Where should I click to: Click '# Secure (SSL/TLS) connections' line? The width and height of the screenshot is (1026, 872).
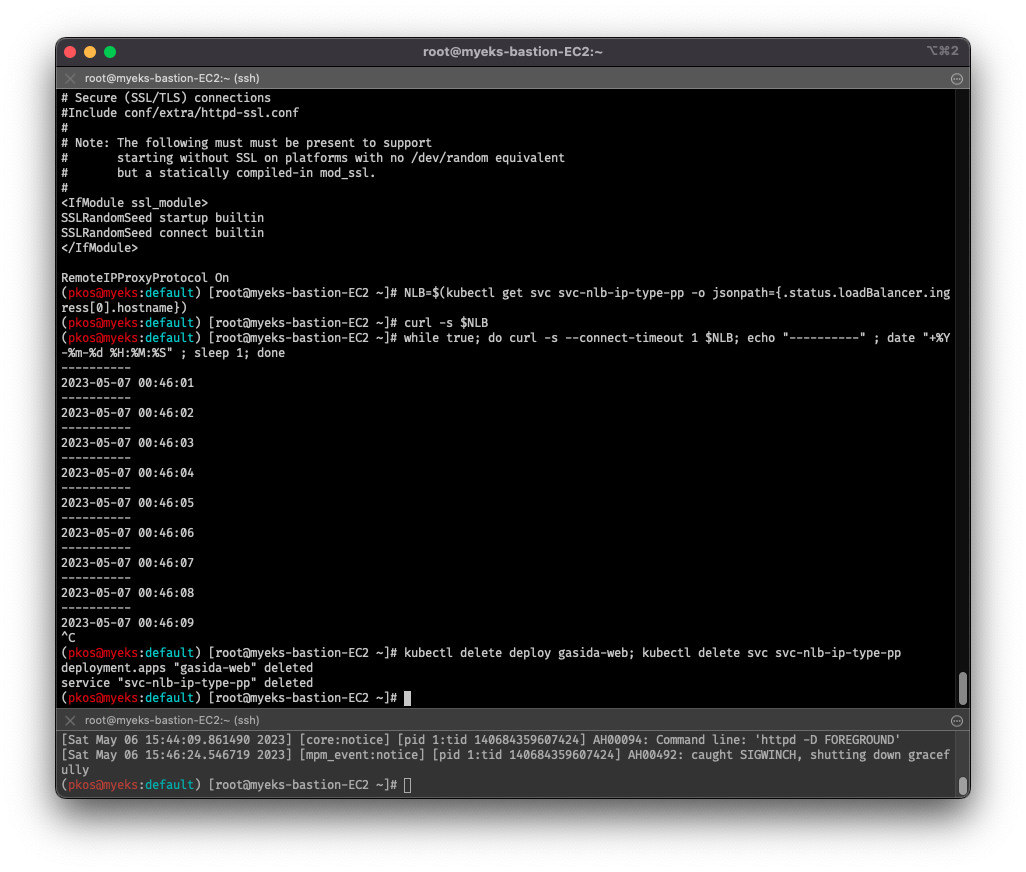click(x=166, y=97)
